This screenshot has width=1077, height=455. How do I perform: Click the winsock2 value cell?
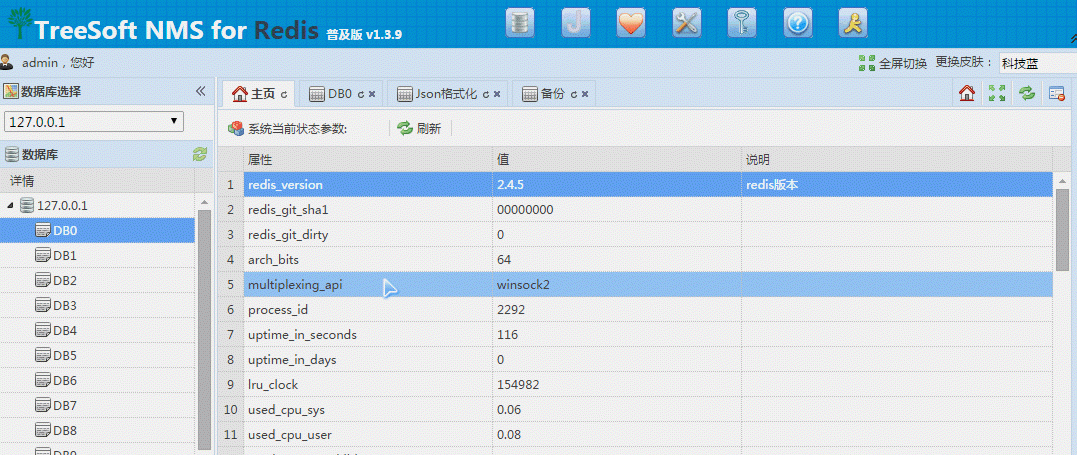click(617, 285)
